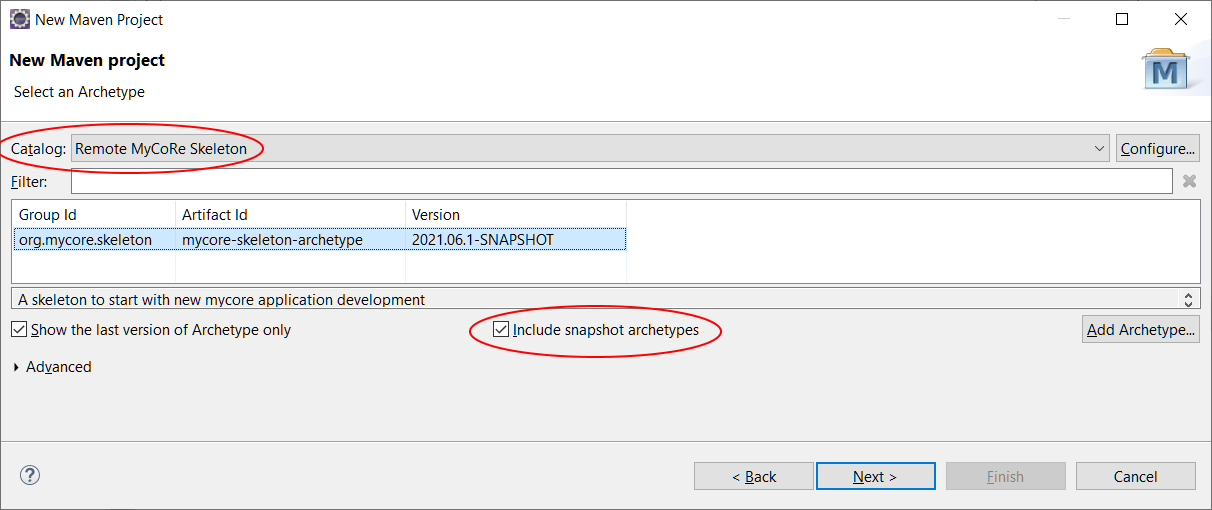
Task: Open the help question mark icon
Action: [x=30, y=475]
